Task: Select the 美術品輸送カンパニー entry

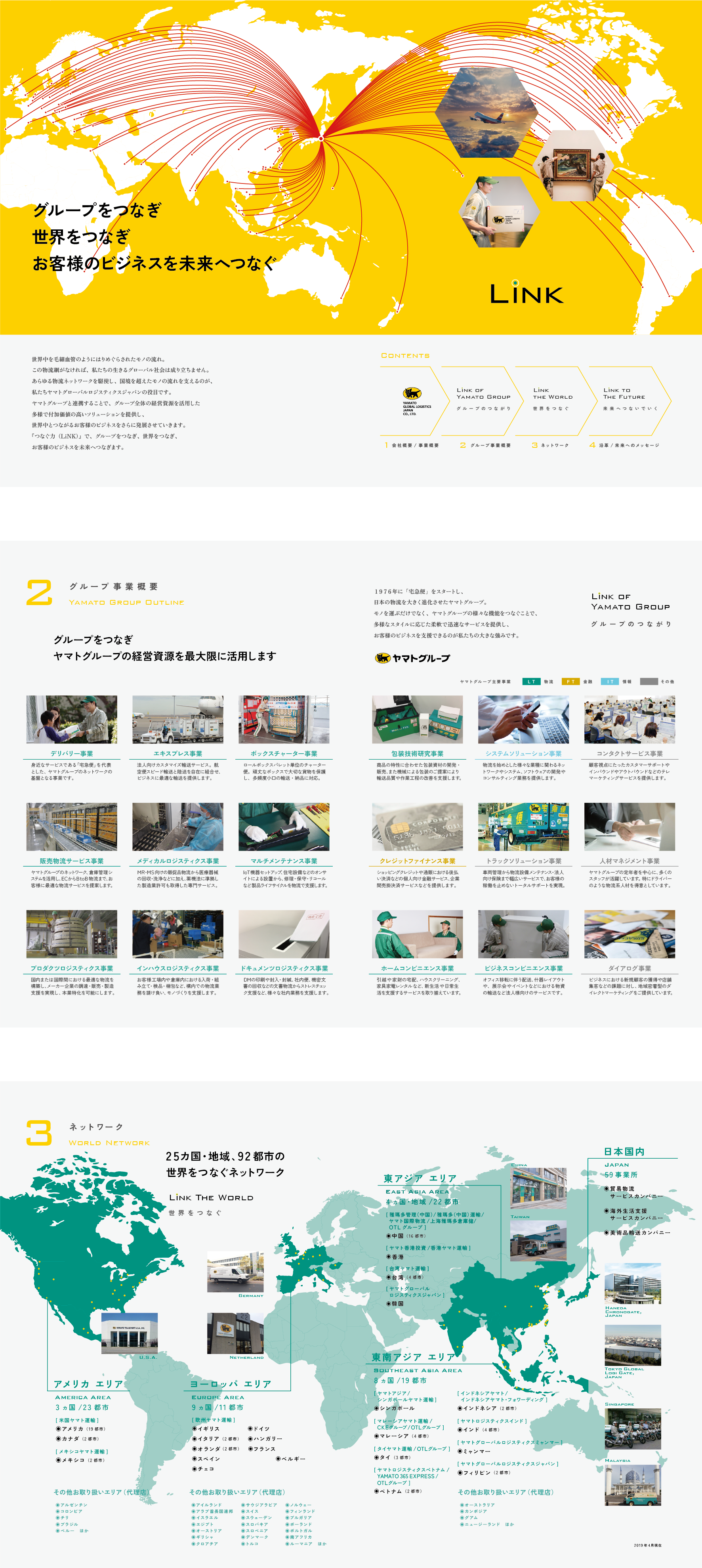Action: coord(637,1232)
